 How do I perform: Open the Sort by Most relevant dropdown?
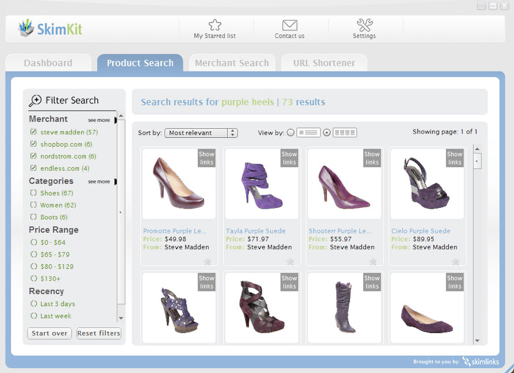(201, 133)
